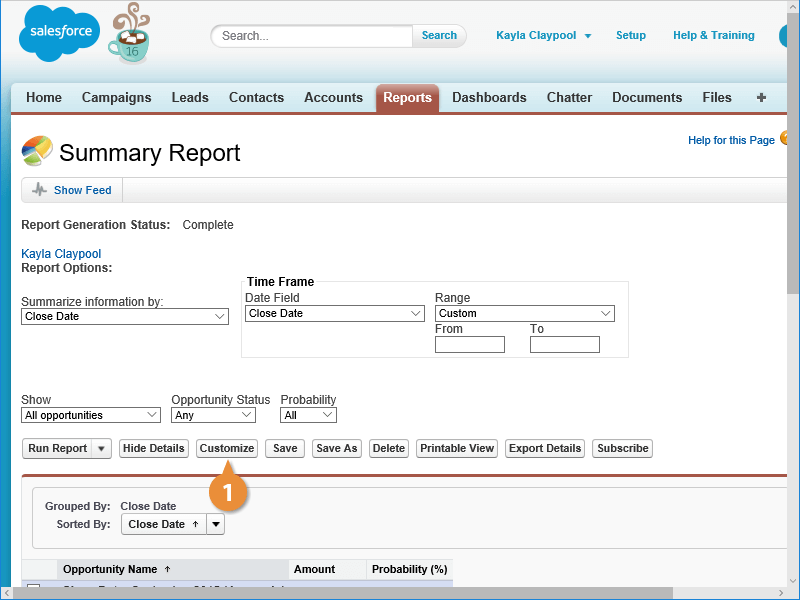800x600 pixels.
Task: Open the Dashboards tab
Action: (489, 97)
